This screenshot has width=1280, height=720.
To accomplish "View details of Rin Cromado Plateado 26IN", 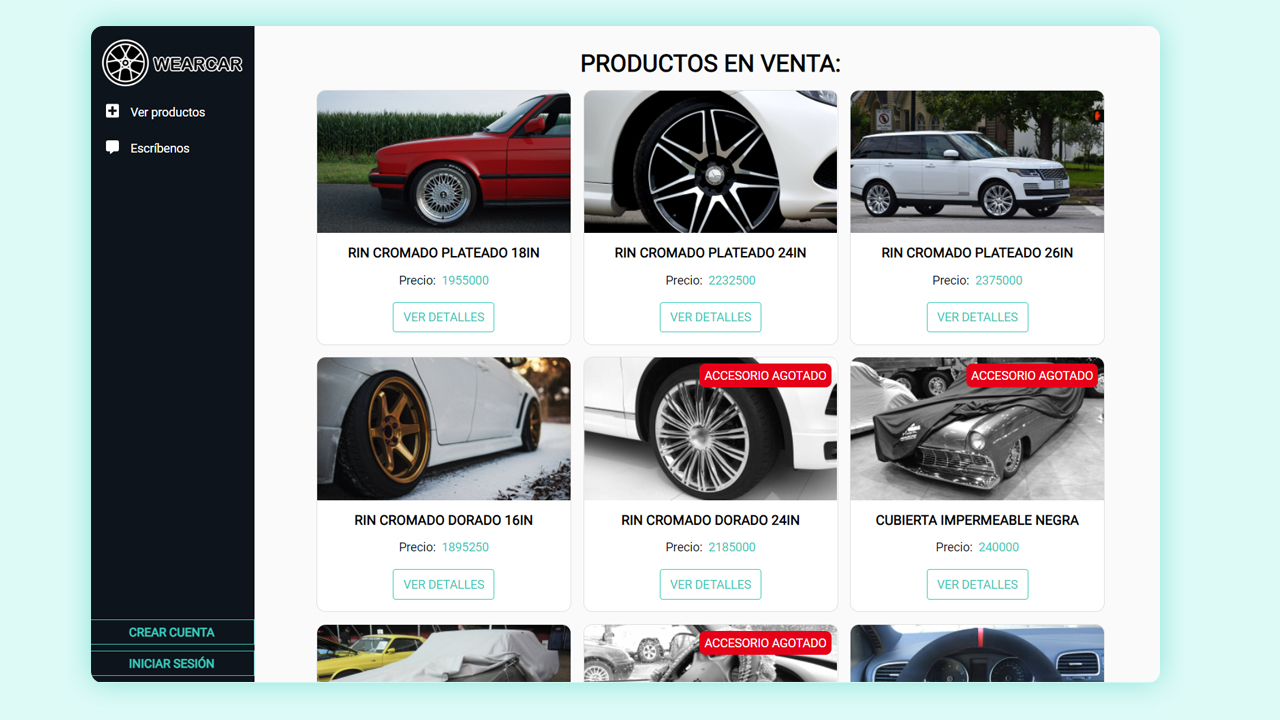I will coord(977,317).
